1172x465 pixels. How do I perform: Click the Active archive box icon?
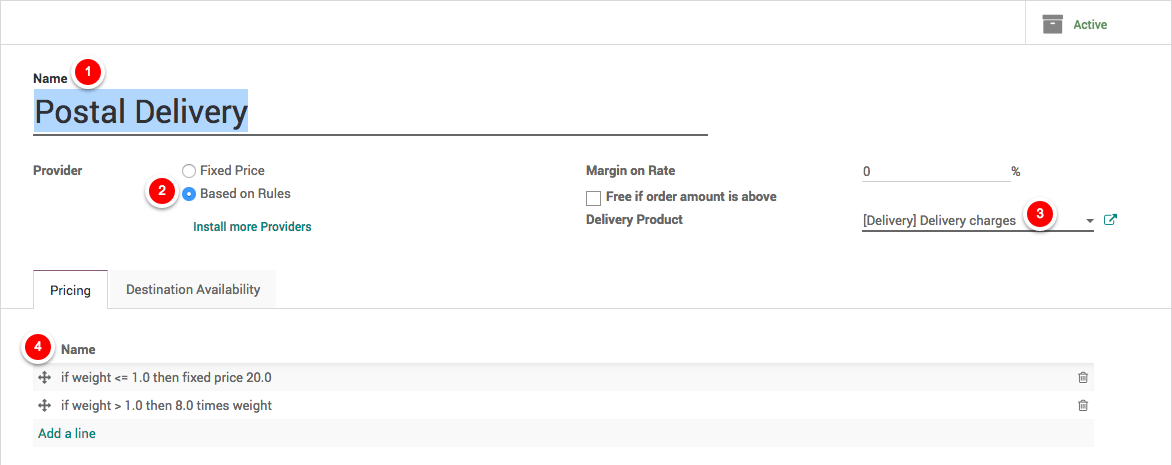1052,24
